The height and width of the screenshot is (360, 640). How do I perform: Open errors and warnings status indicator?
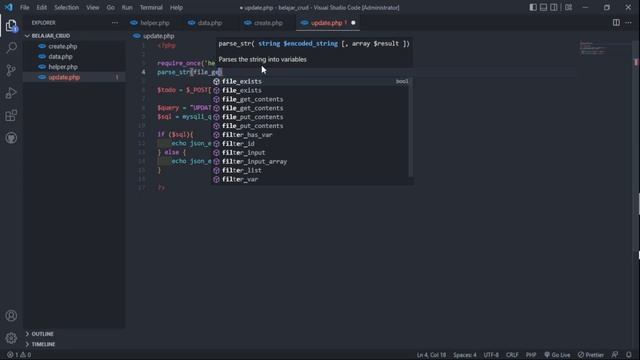click(19, 355)
